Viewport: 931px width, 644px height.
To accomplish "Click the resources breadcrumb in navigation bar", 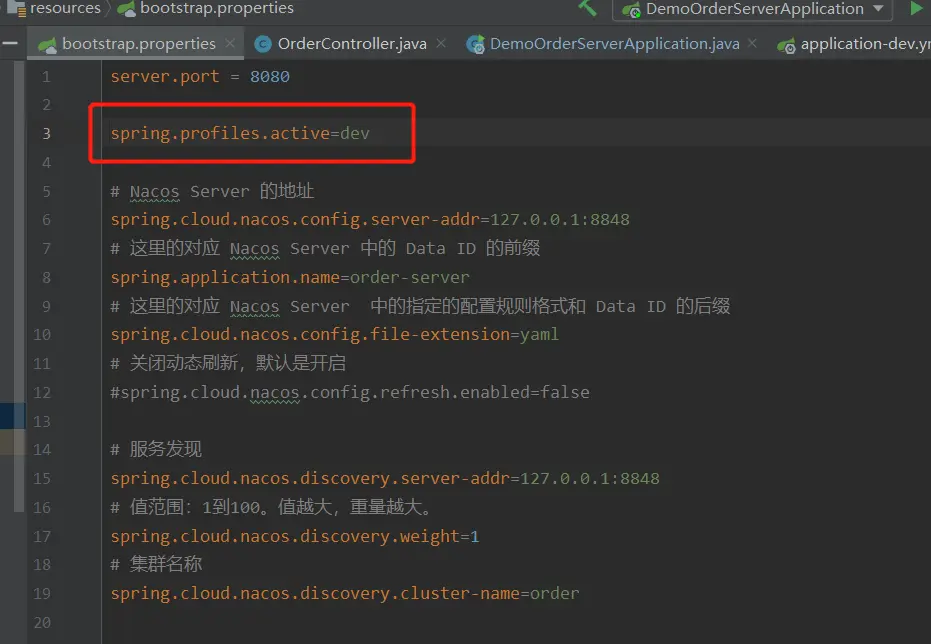I will point(64,8).
